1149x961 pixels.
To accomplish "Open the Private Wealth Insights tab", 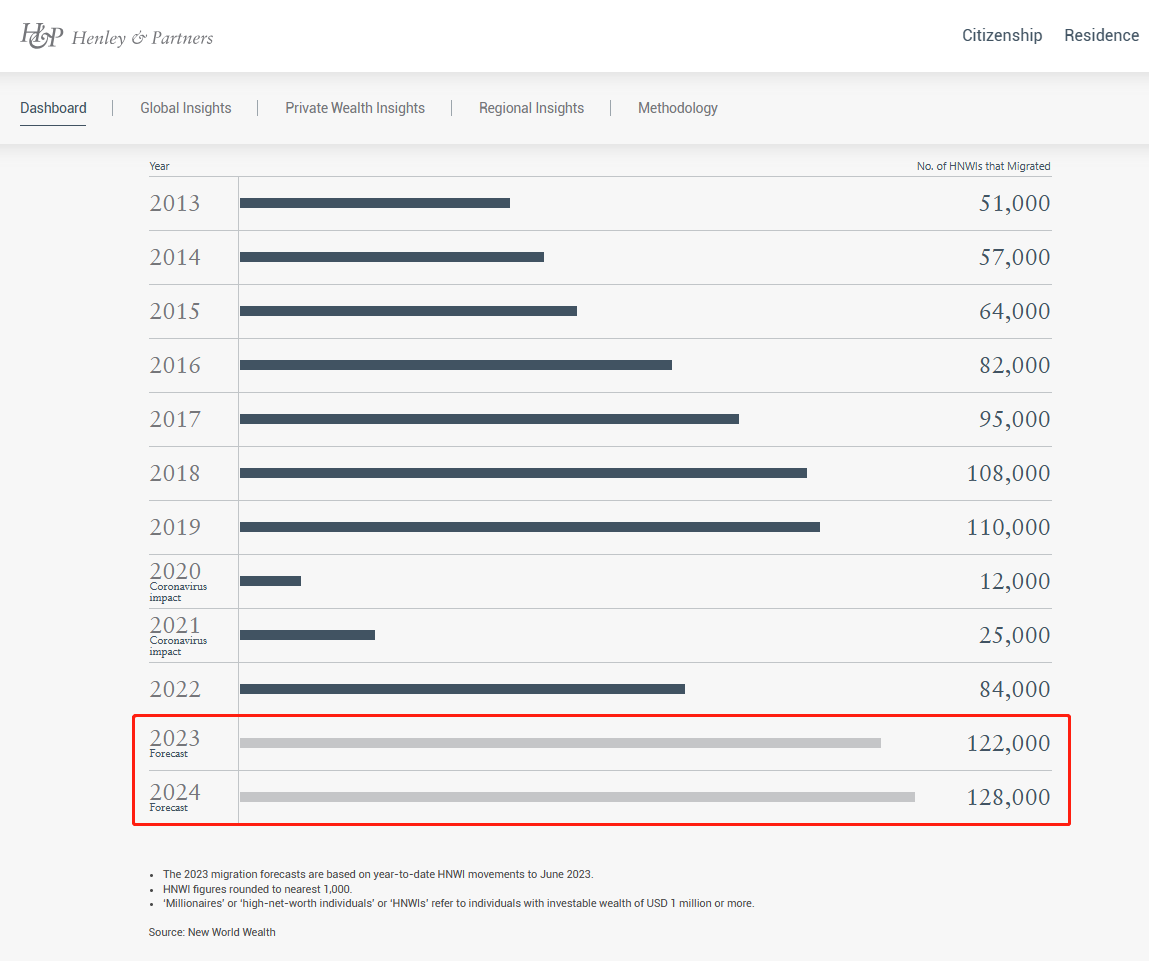I will [x=355, y=108].
